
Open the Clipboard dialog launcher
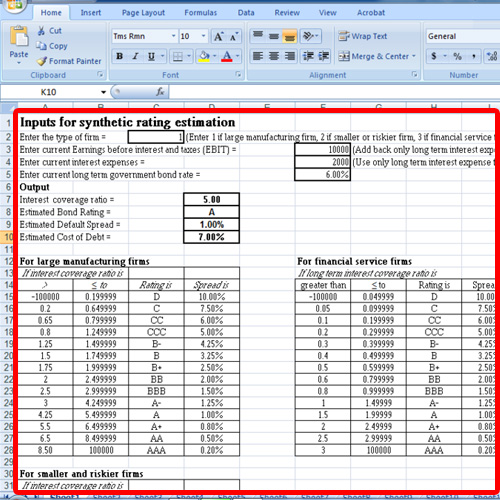click(x=100, y=74)
